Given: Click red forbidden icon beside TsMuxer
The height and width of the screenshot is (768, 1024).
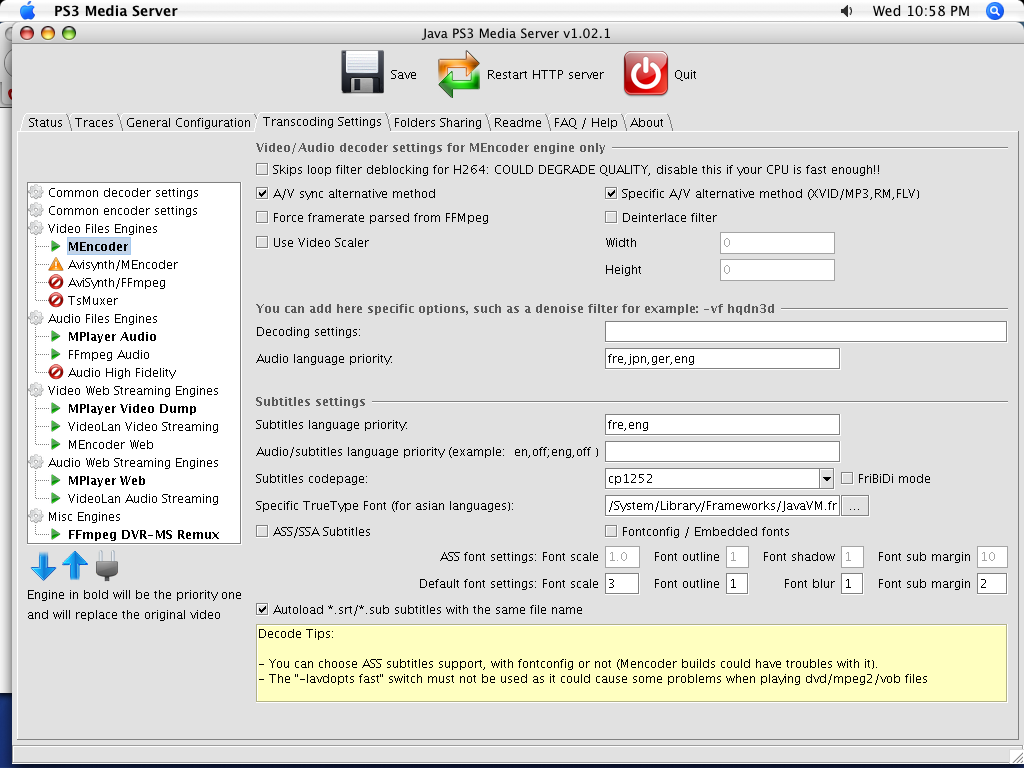Looking at the screenshot, I should (56, 300).
